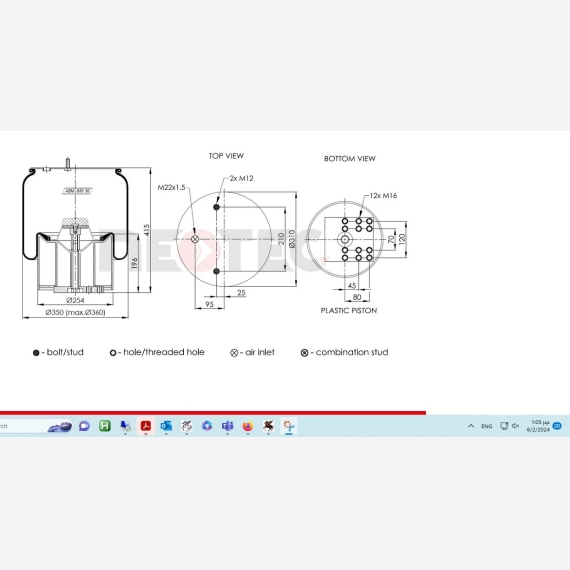
Task: Click in the taskbar search box
Action: pyautogui.click(x=36, y=426)
